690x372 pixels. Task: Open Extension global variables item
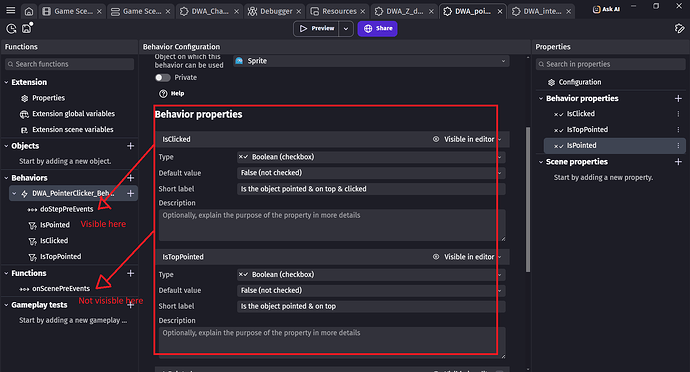(x=73, y=114)
